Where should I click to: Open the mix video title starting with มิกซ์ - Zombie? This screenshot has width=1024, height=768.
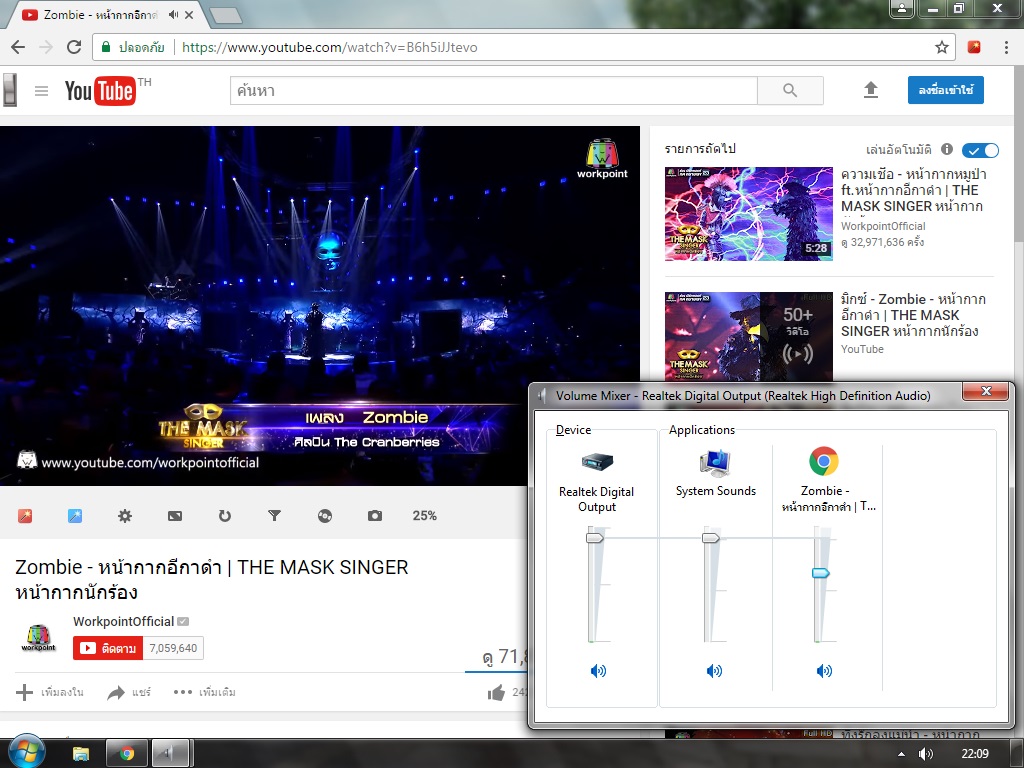(x=913, y=315)
